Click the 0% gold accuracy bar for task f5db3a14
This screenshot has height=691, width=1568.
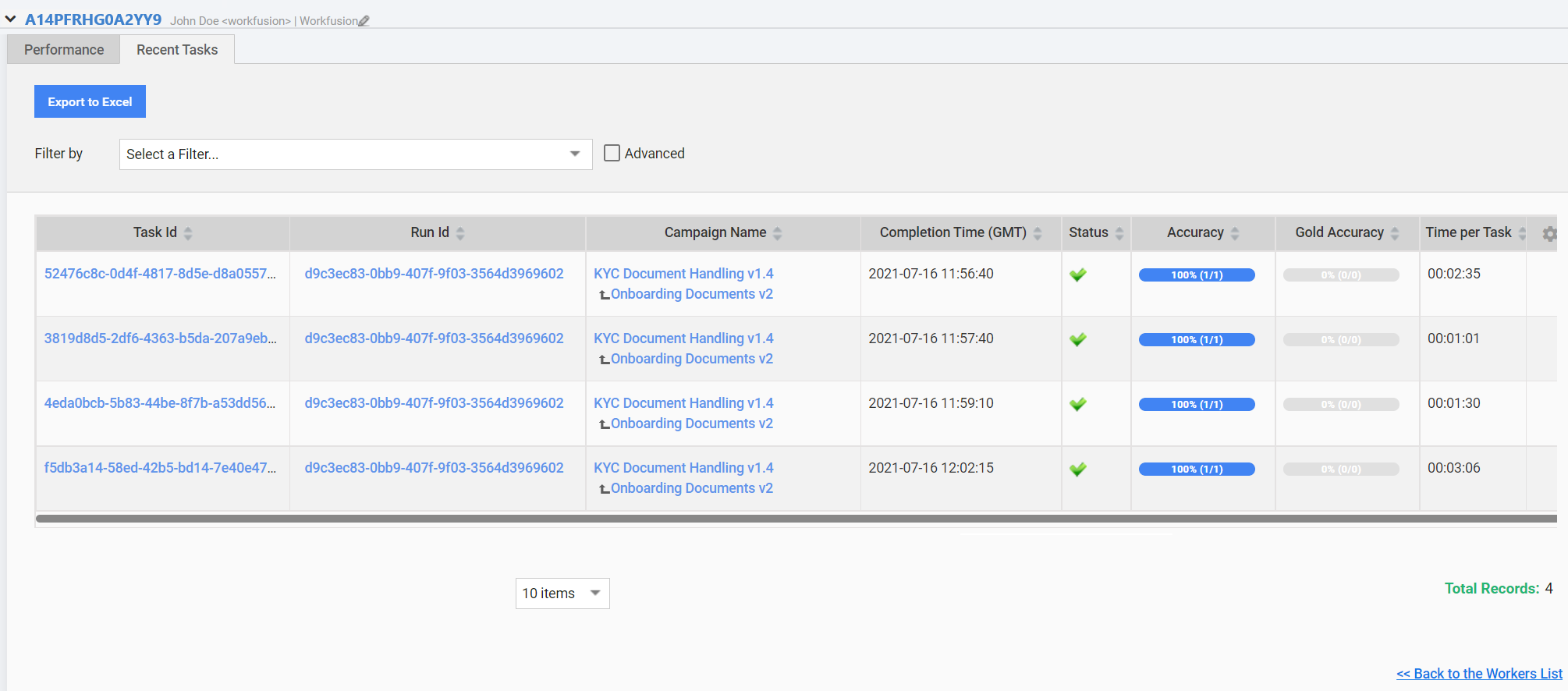[x=1341, y=469]
